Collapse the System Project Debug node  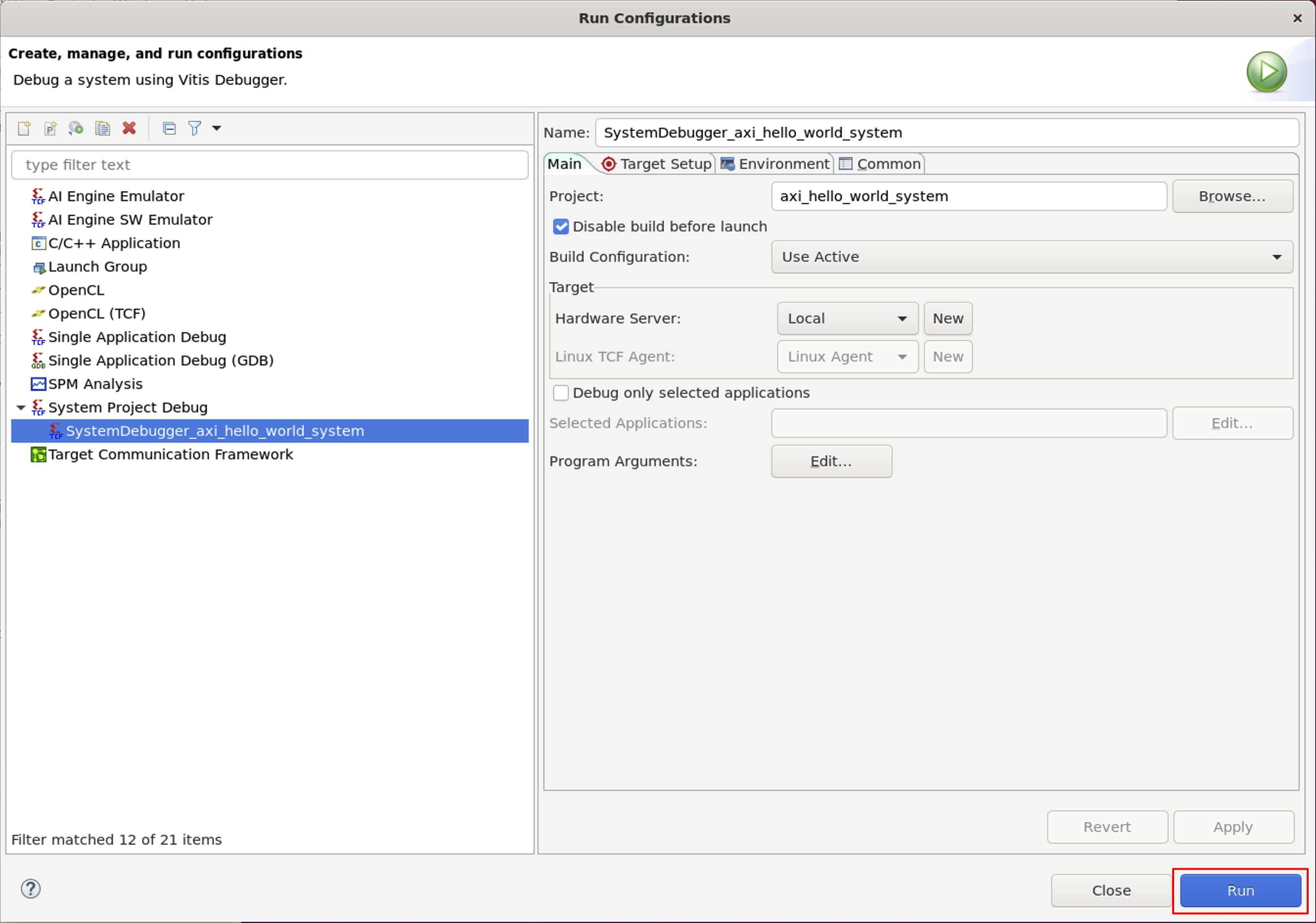pyautogui.click(x=21, y=408)
